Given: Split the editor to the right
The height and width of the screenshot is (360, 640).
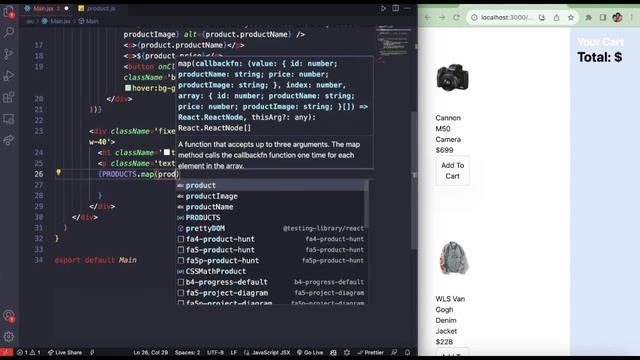Looking at the screenshot, I should (396, 8).
